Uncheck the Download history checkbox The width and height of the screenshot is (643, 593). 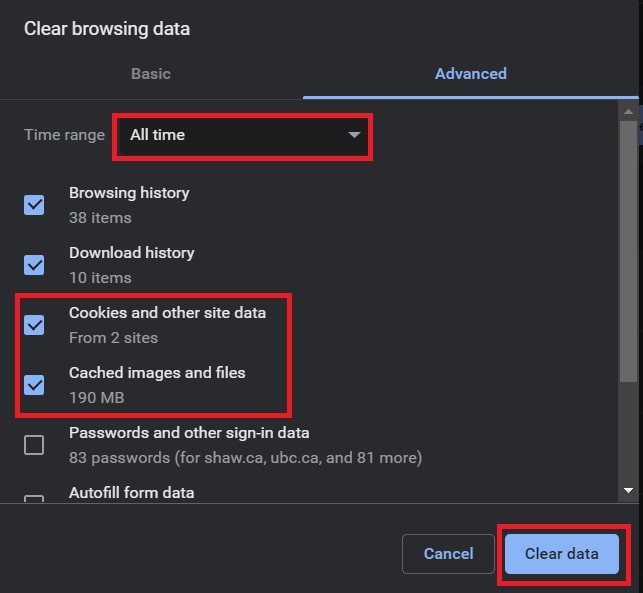(34, 265)
